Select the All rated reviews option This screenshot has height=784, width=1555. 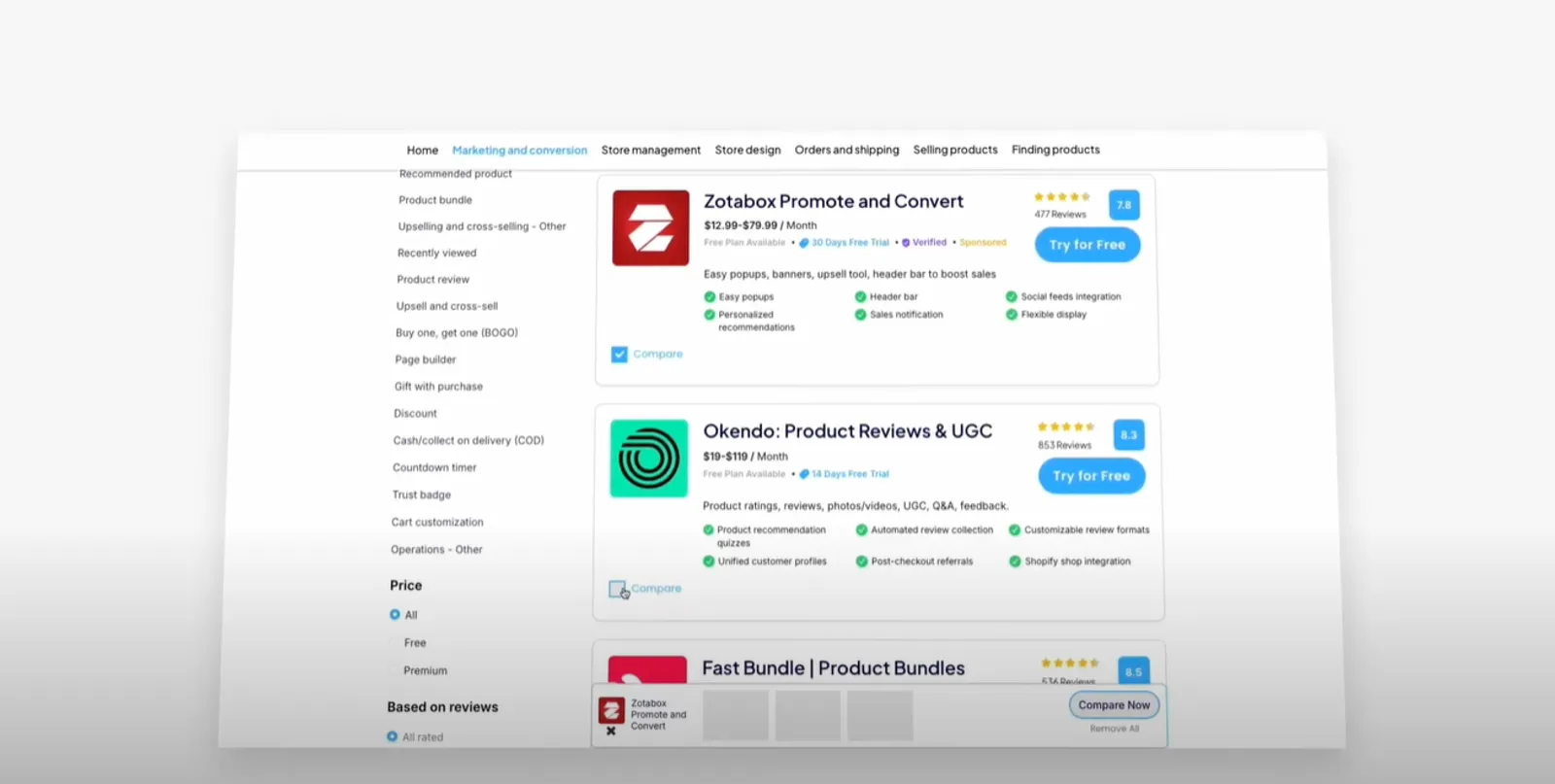click(392, 737)
